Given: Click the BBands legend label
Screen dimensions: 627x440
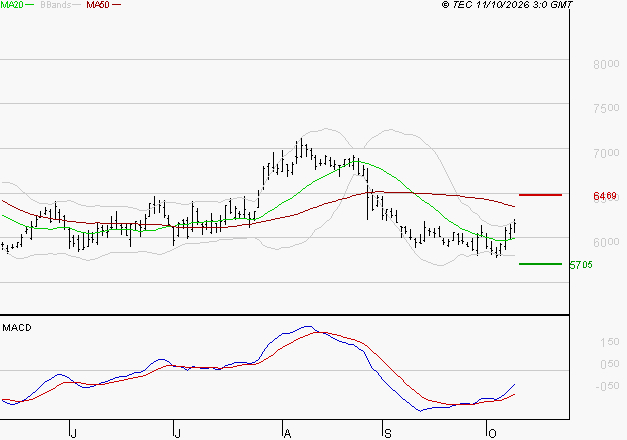Looking at the screenshot, I should click(56, 5).
